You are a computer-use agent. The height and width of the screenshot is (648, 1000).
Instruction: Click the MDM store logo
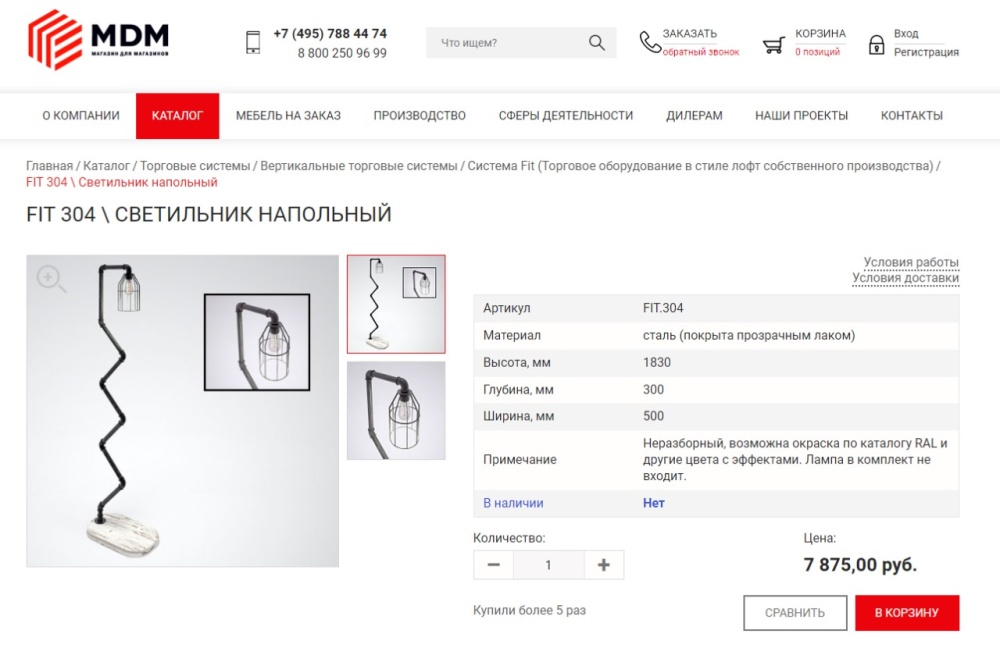(x=99, y=40)
